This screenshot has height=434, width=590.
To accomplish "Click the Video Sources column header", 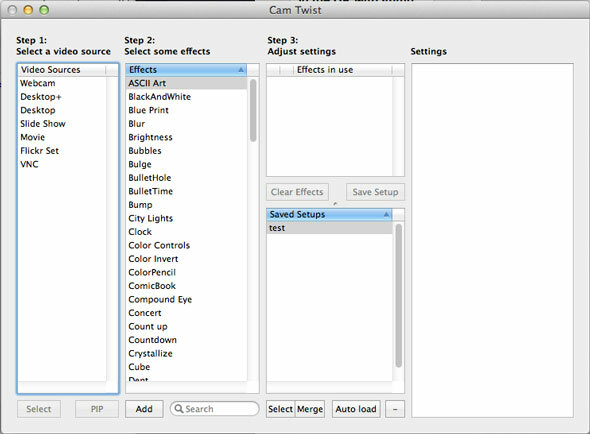I will coord(62,70).
